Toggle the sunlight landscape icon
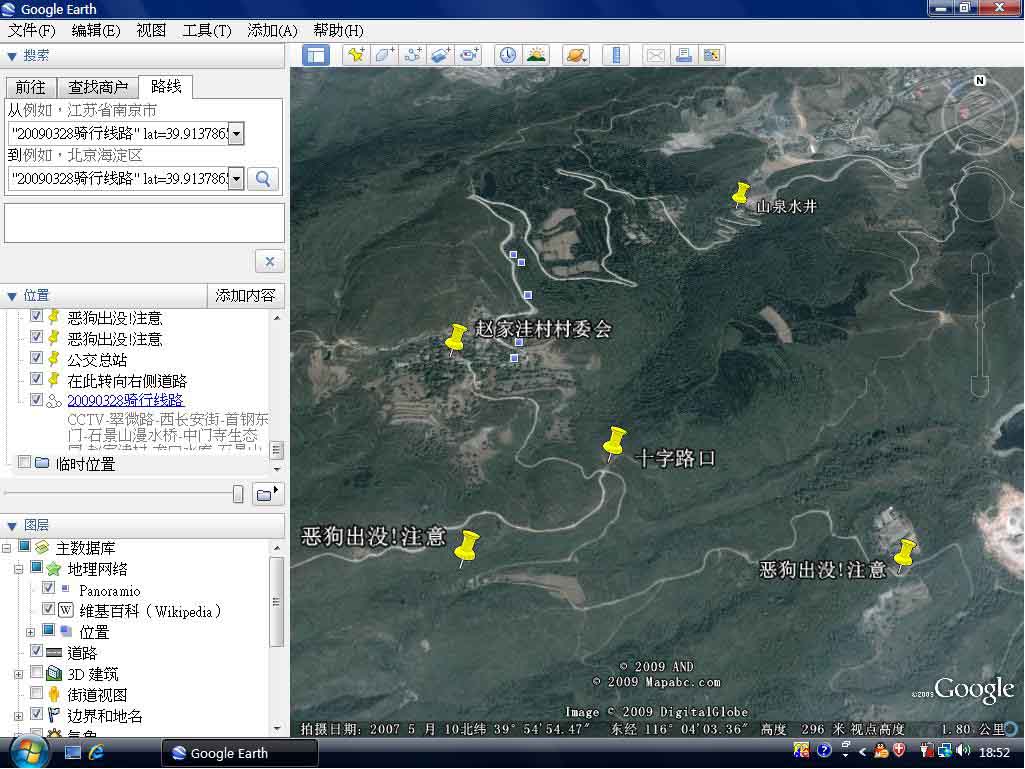This screenshot has height=769, width=1025. (536, 55)
